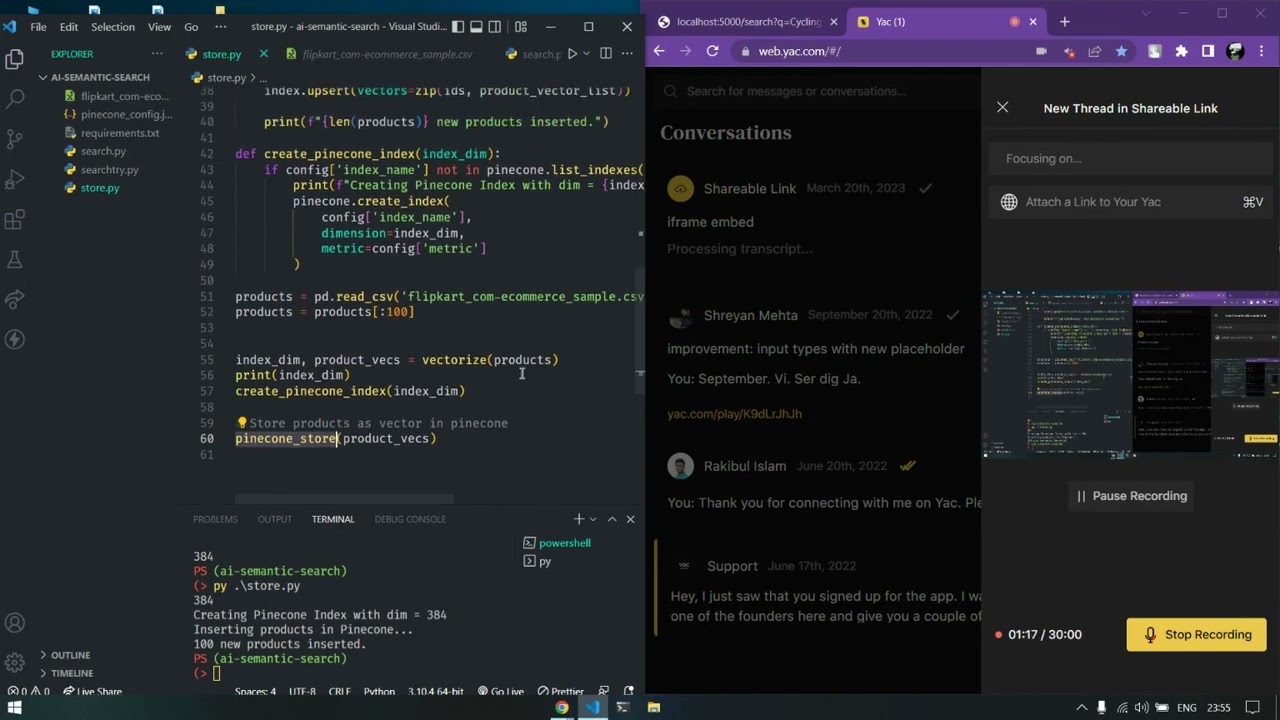
Task: Toggle the primary side bar layout button
Action: point(458,27)
